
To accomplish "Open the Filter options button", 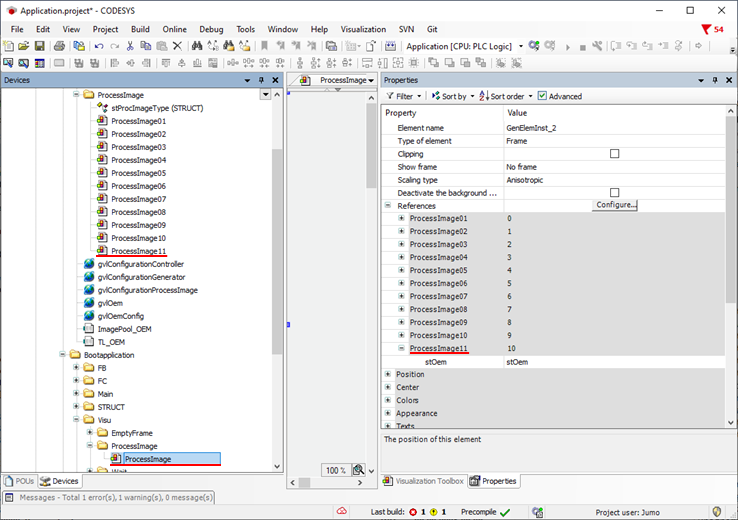I will [x=403, y=96].
